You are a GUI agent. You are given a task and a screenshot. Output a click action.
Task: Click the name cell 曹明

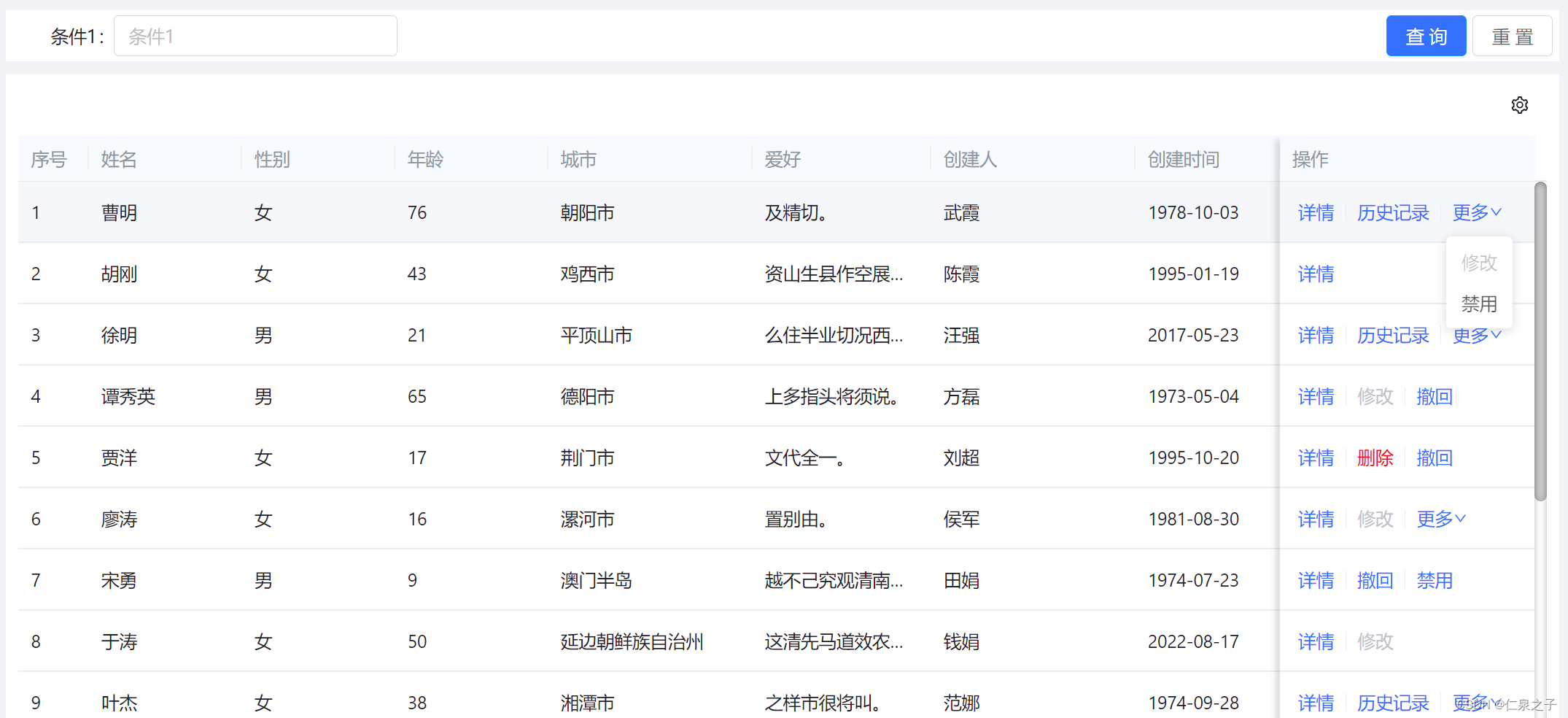click(119, 212)
